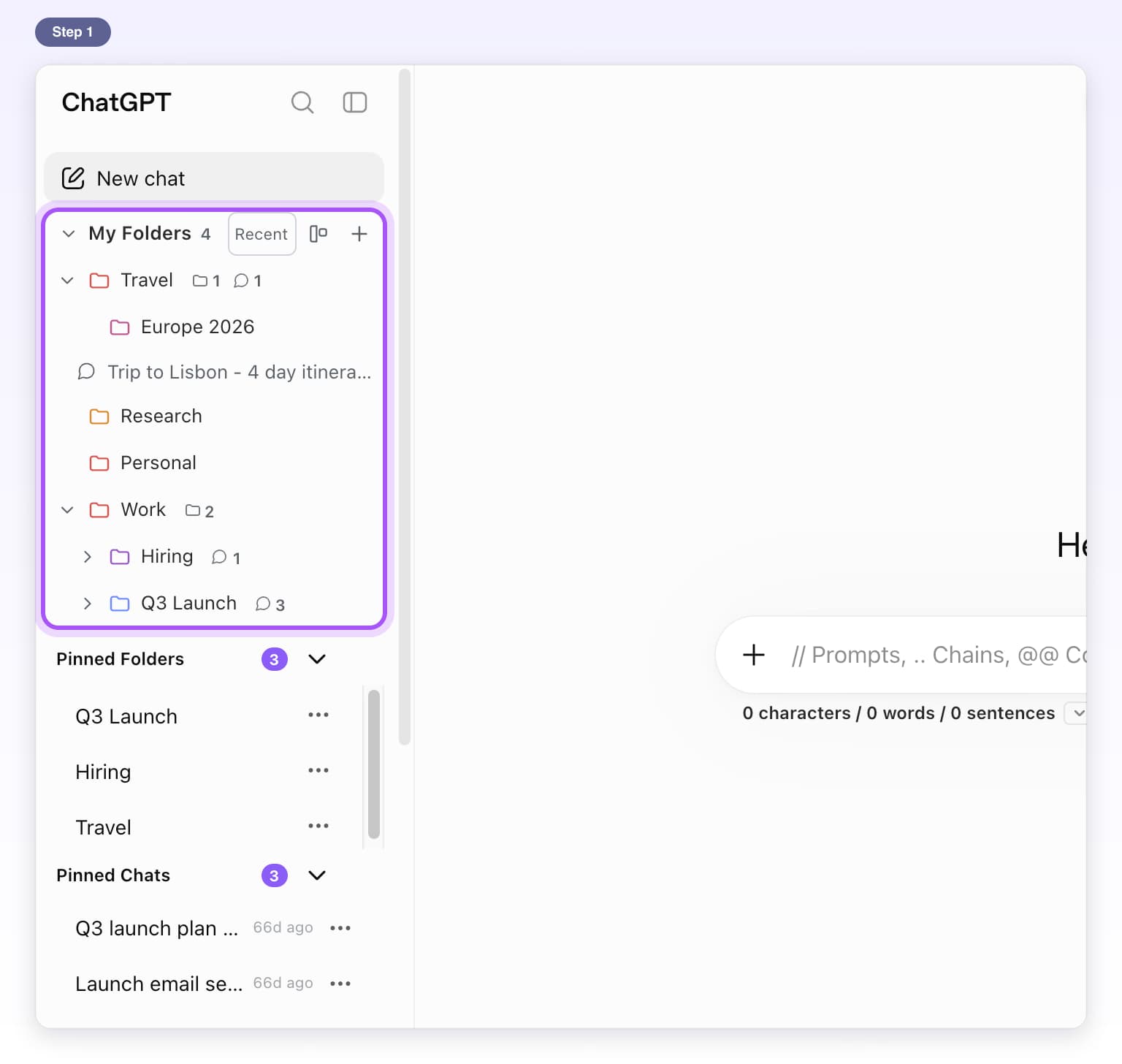Click the Personal folder icon

point(99,463)
